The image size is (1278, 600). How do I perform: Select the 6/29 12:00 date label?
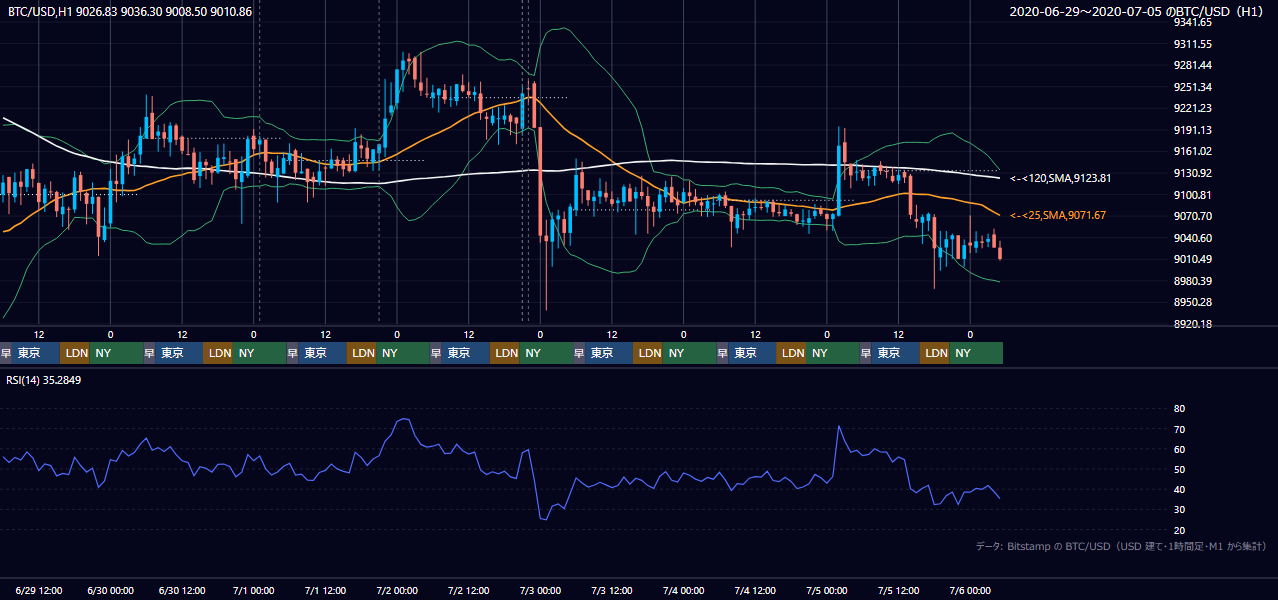coord(40,590)
